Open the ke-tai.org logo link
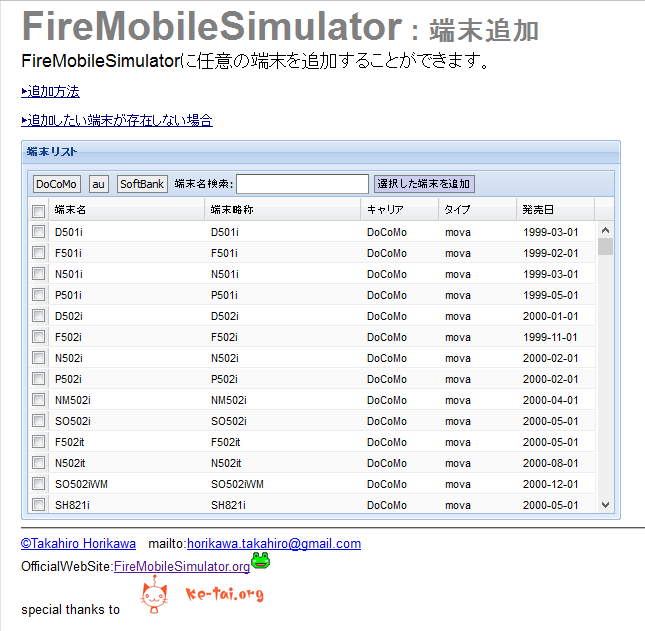Viewport: 645px width, 631px height. (x=224, y=594)
